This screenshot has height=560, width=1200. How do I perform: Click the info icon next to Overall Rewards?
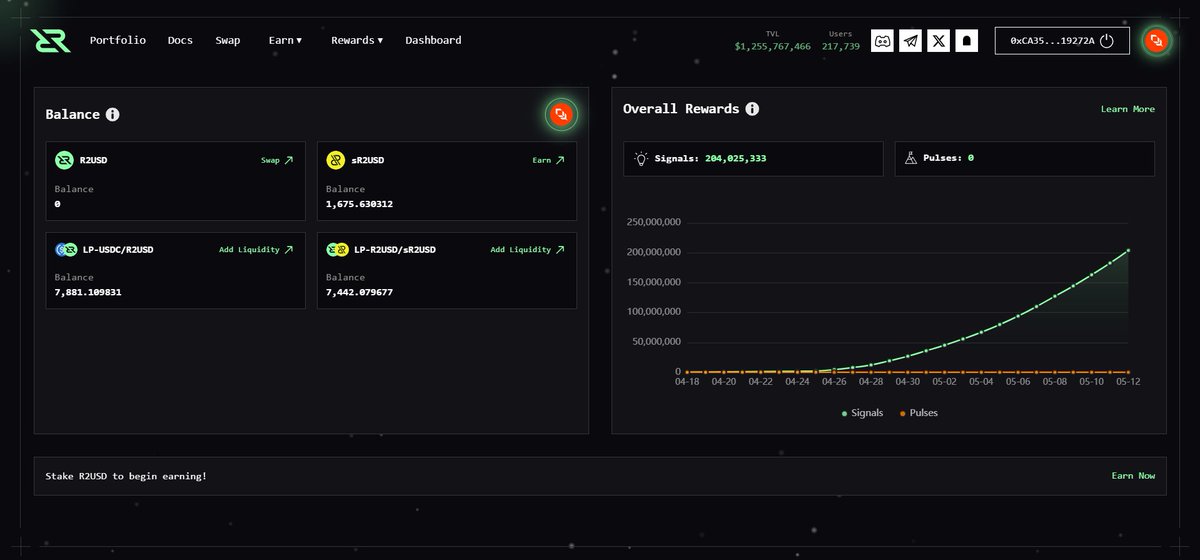pos(752,109)
